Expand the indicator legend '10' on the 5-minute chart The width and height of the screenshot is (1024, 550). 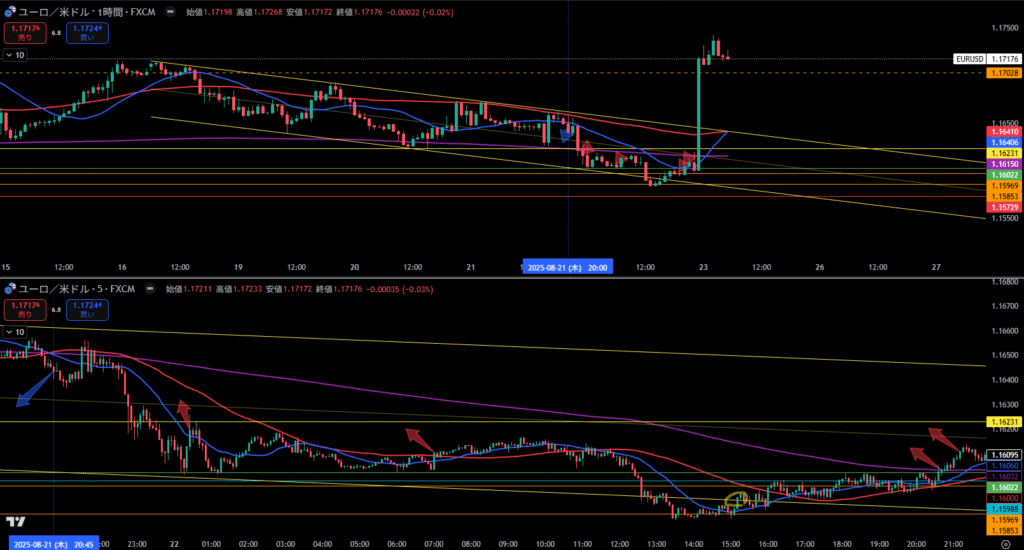click(14, 332)
